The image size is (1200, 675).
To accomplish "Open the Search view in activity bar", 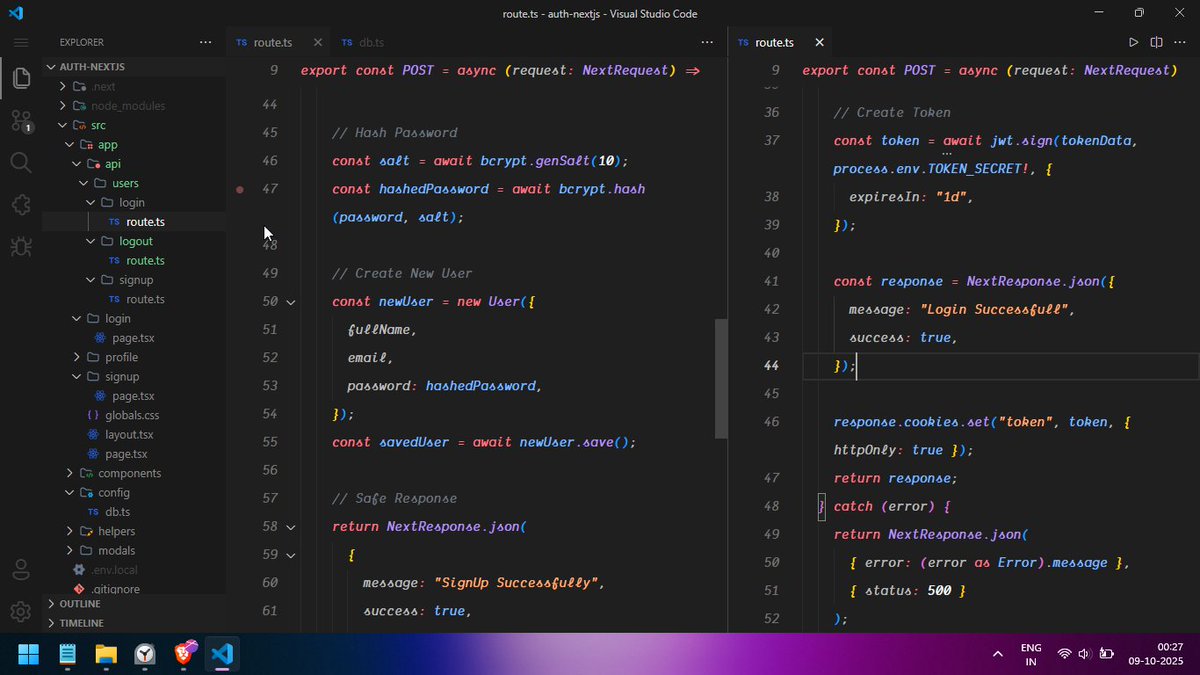I will [x=21, y=162].
